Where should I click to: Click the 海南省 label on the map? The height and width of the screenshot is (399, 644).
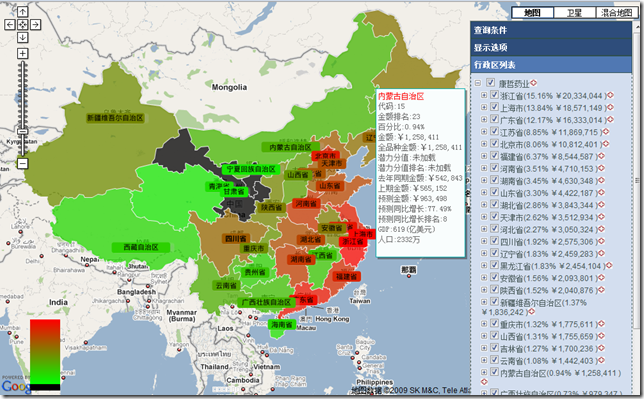point(282,324)
